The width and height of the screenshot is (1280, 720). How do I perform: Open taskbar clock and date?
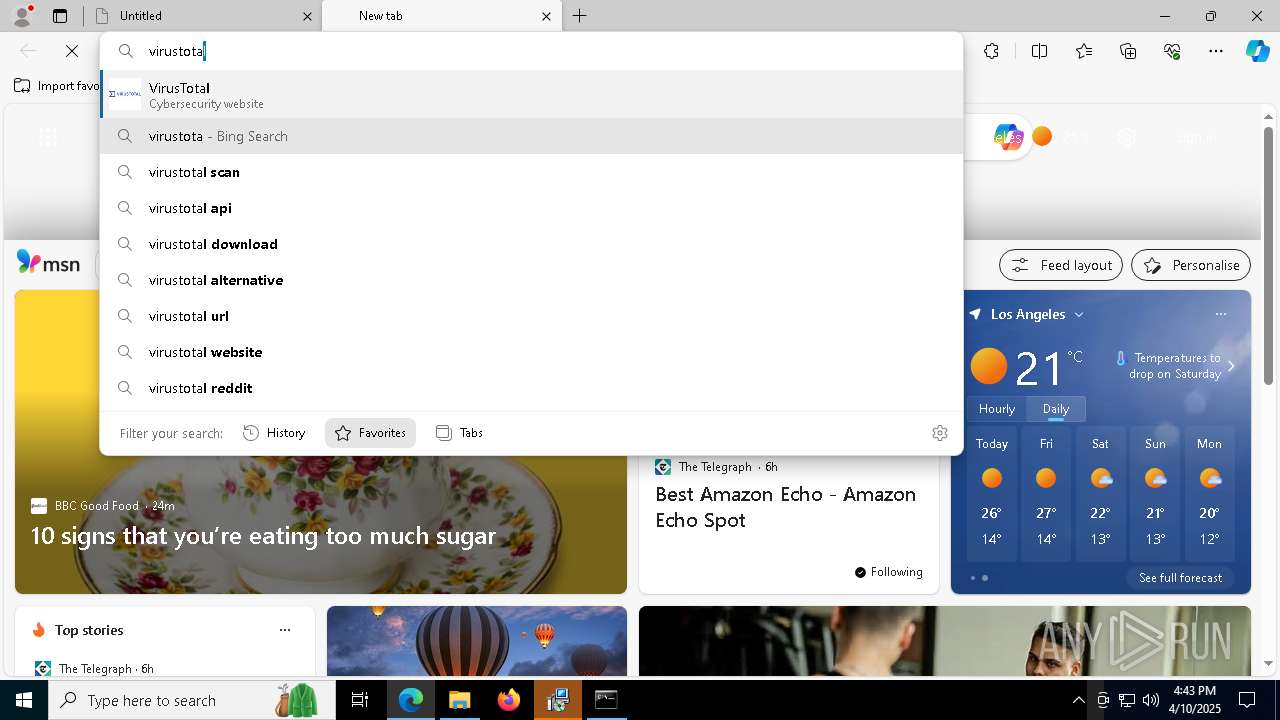click(x=1194, y=700)
